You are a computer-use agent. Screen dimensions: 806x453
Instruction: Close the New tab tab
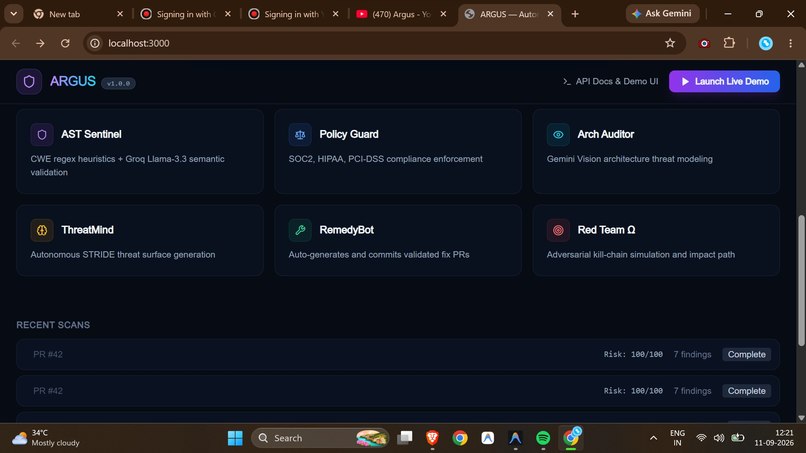point(120,14)
